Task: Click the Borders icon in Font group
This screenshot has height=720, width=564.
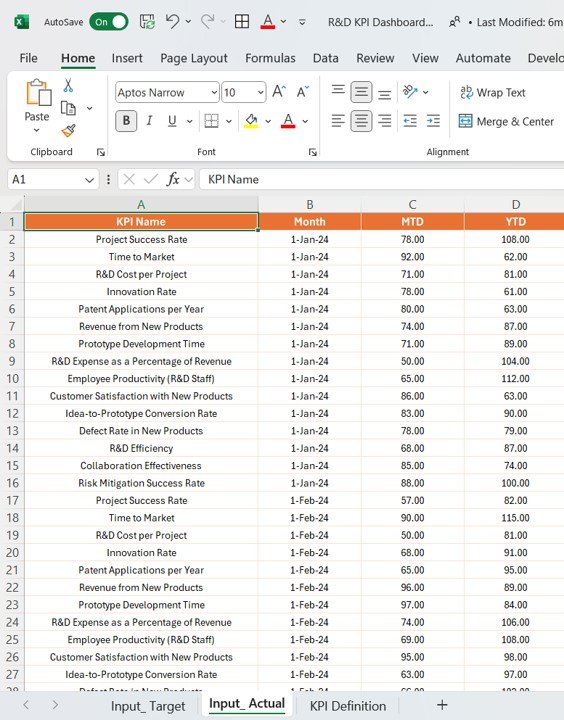Action: pos(211,121)
